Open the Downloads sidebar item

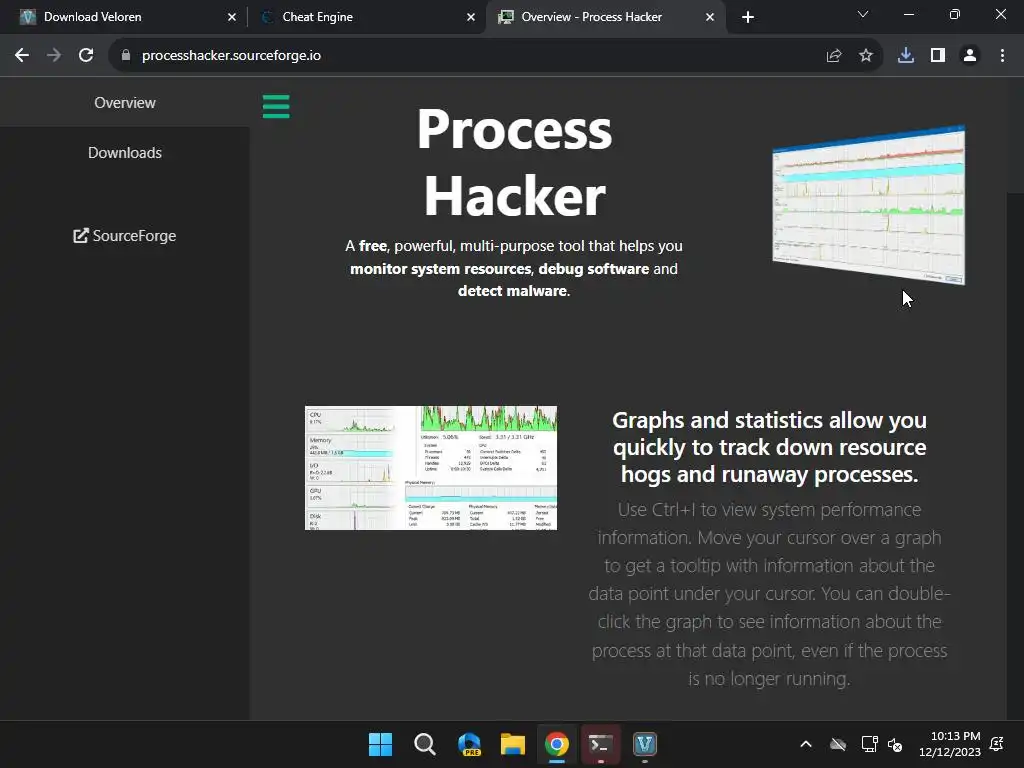125,152
